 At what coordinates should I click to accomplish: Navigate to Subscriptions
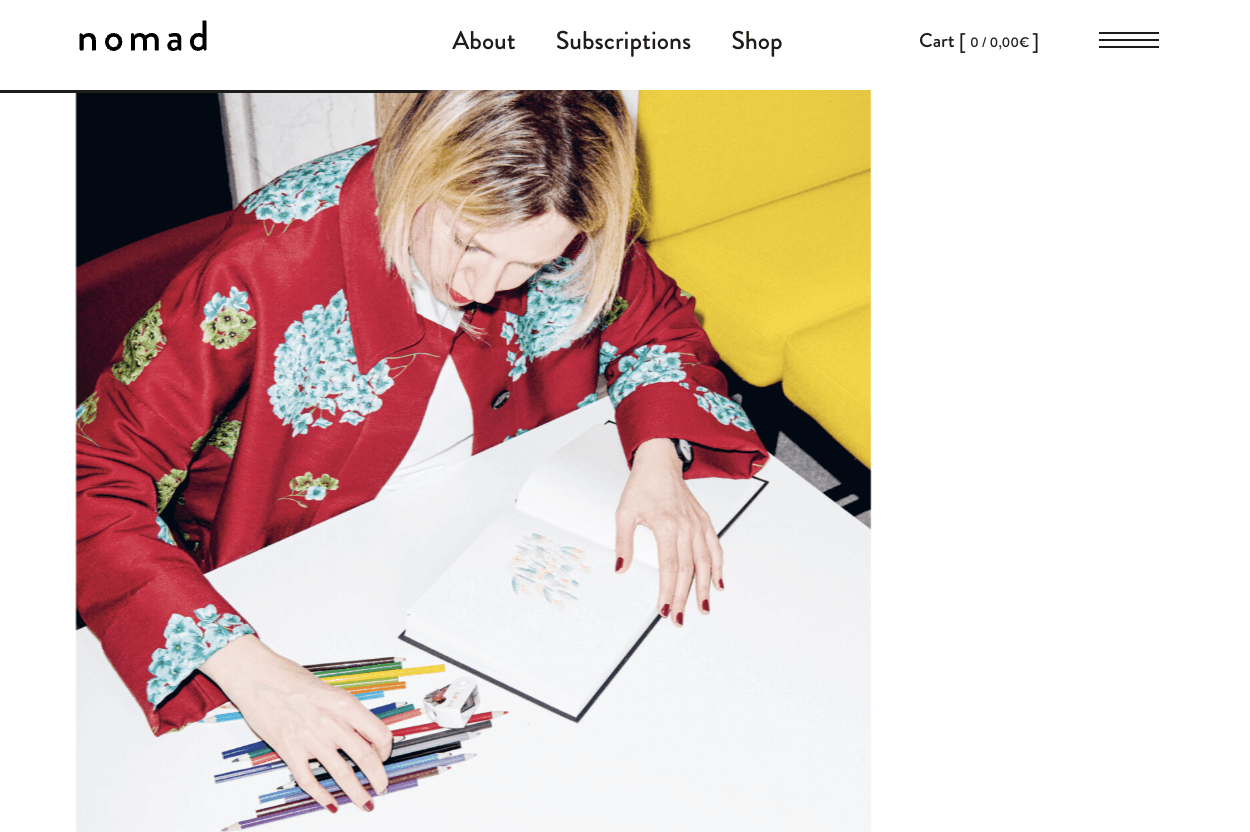pos(623,41)
